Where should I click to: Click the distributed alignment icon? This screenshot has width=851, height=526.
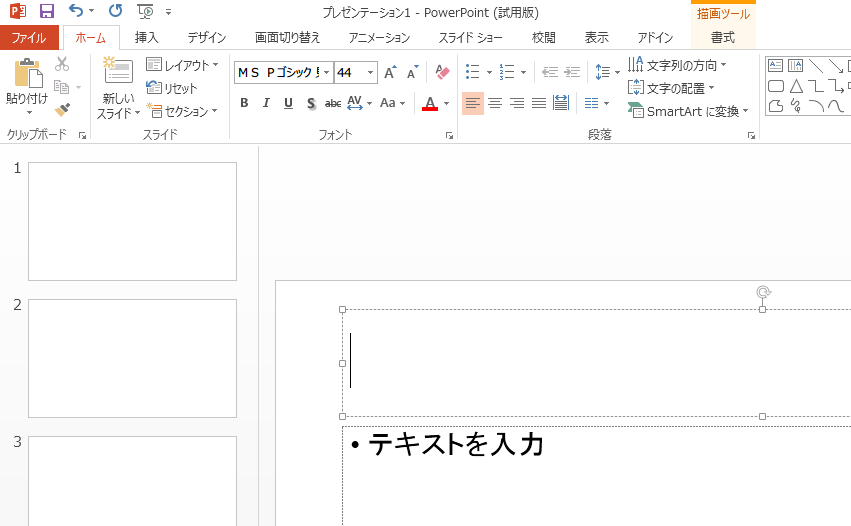coord(561,103)
